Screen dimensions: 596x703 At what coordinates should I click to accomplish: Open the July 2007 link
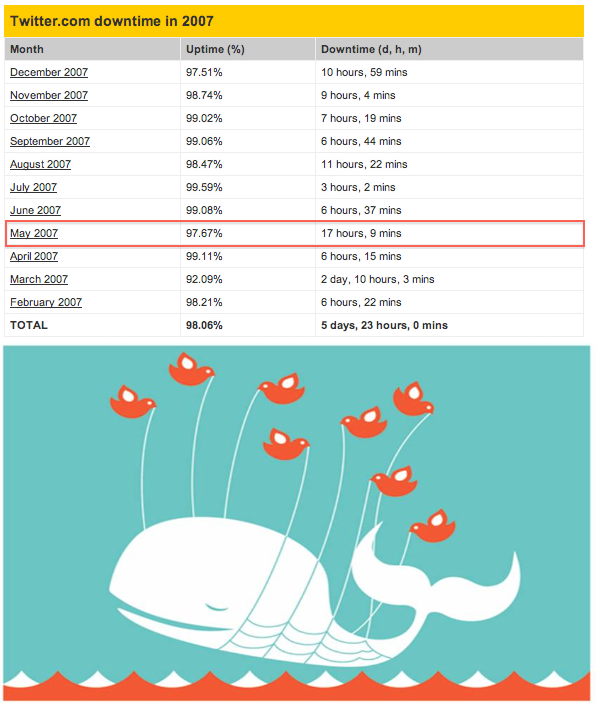click(x=34, y=187)
